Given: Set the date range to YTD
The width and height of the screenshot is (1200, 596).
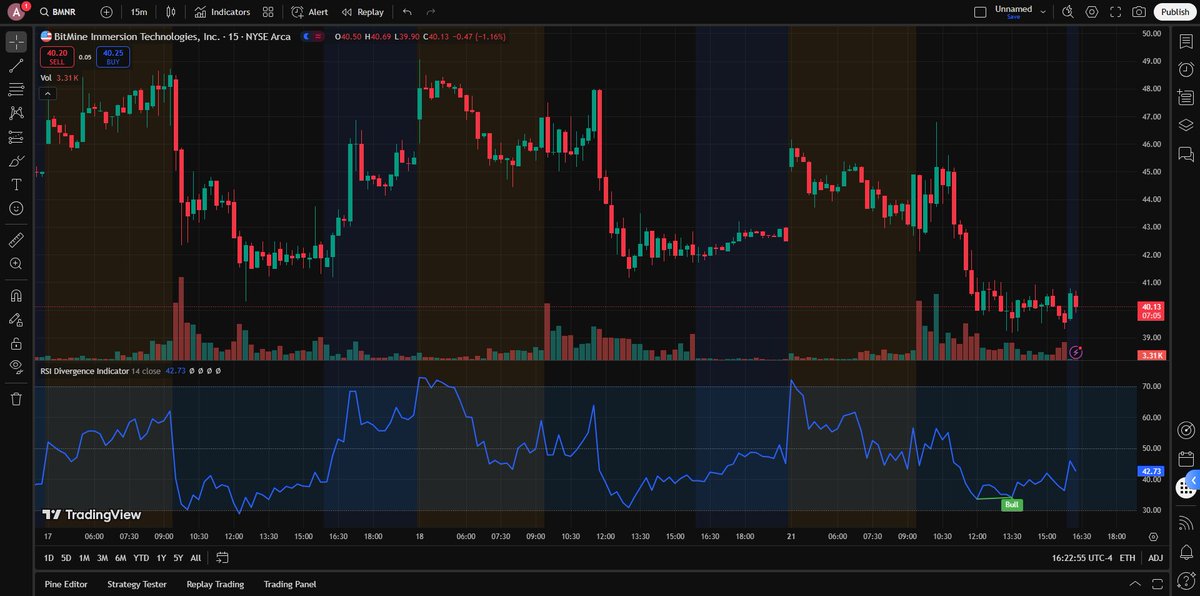Looking at the screenshot, I should (x=141, y=558).
